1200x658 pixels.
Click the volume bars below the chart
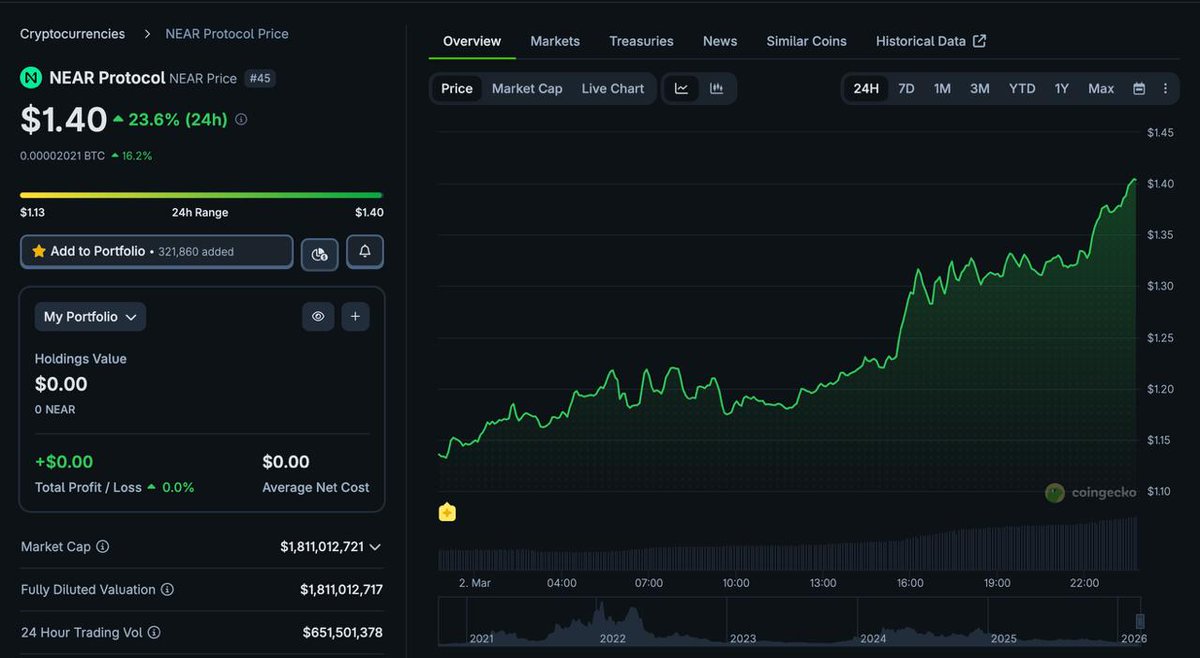tap(788, 546)
